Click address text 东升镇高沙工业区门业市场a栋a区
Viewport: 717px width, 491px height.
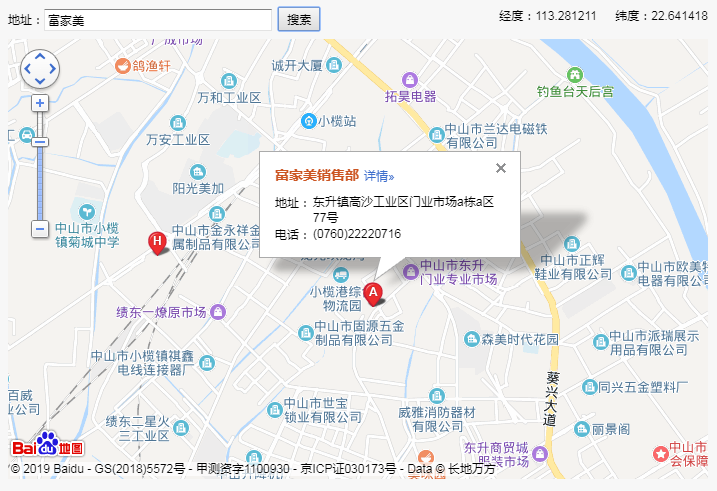click(403, 202)
